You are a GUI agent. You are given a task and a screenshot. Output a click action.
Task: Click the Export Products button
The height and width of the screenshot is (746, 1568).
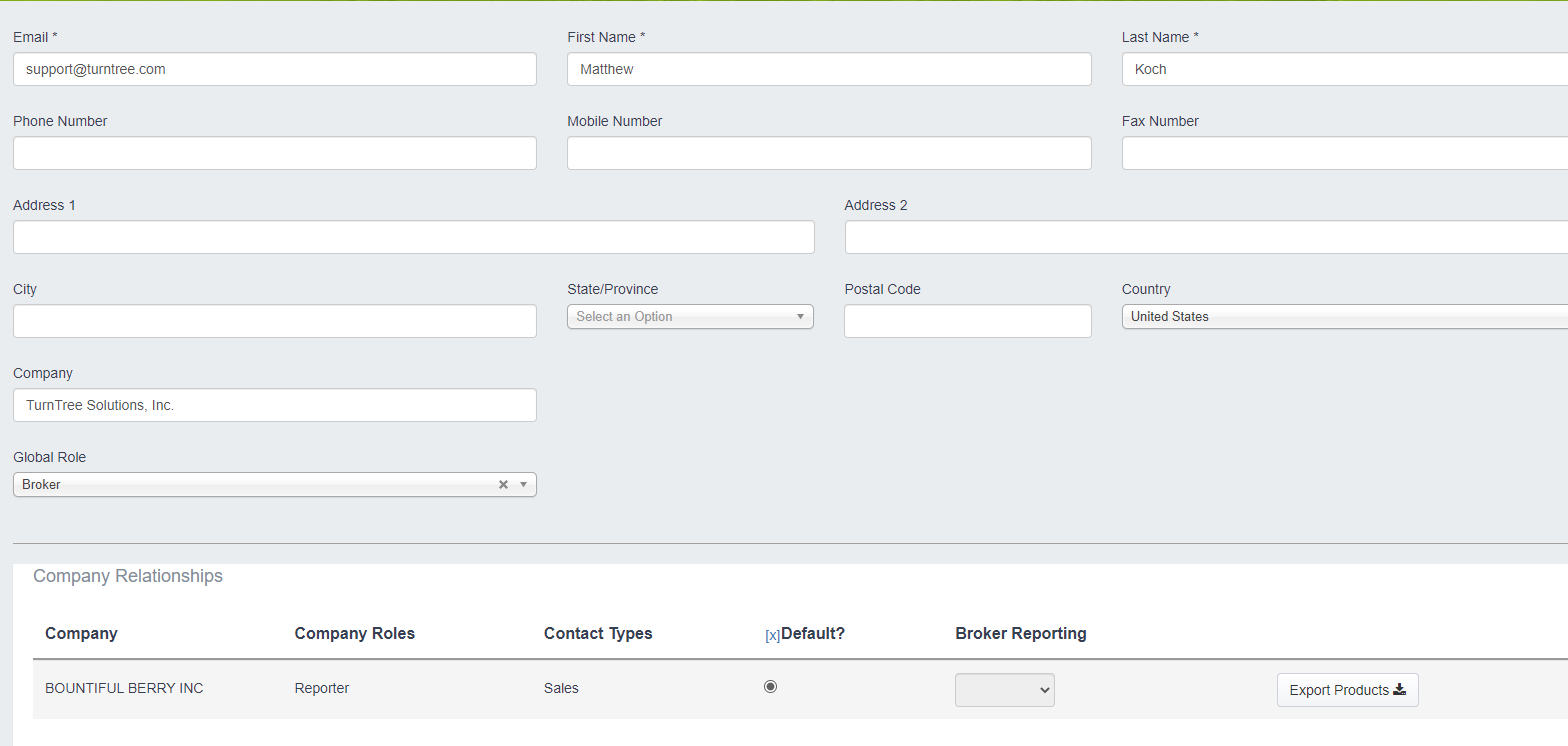coord(1347,690)
